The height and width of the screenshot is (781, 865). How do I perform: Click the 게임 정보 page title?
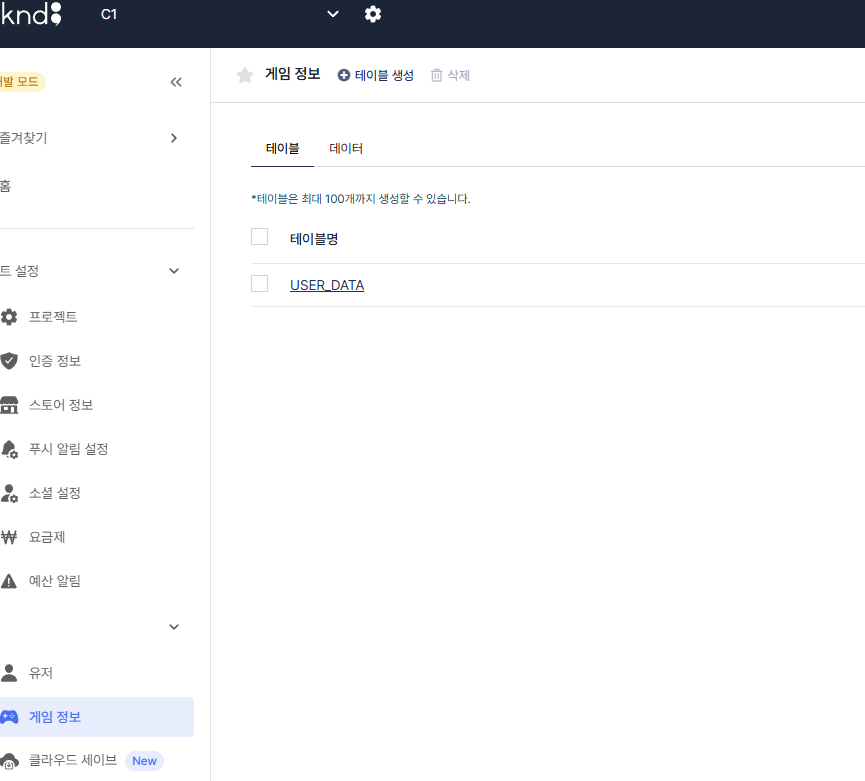point(292,74)
